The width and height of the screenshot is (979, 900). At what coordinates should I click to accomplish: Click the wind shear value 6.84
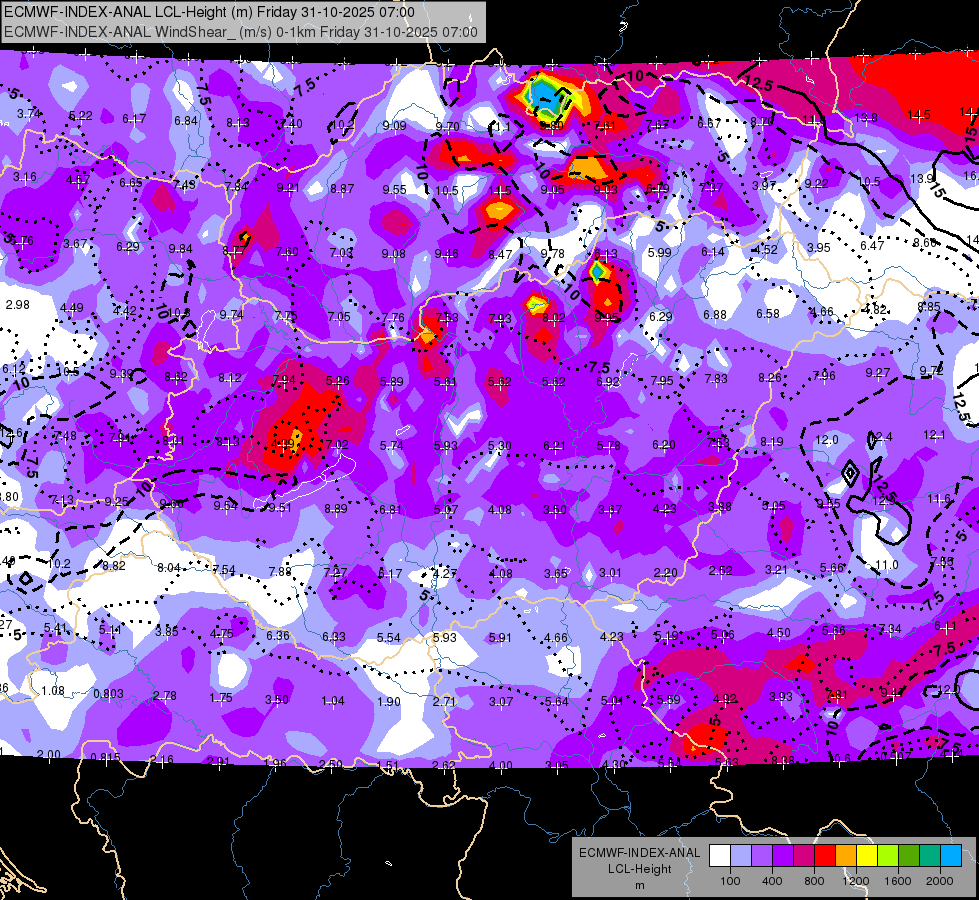pyautogui.click(x=186, y=120)
